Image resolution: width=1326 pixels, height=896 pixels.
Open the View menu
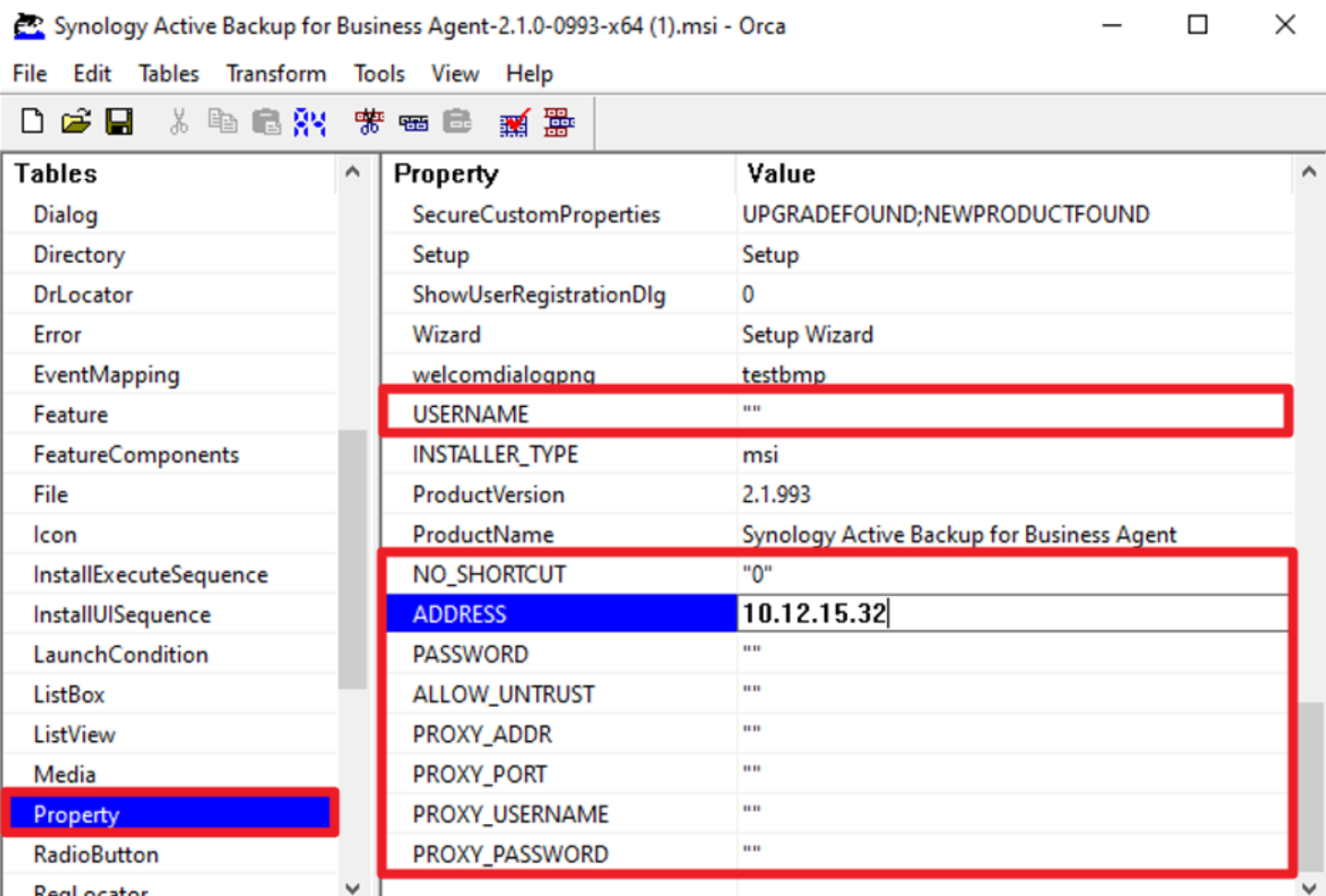pos(455,74)
